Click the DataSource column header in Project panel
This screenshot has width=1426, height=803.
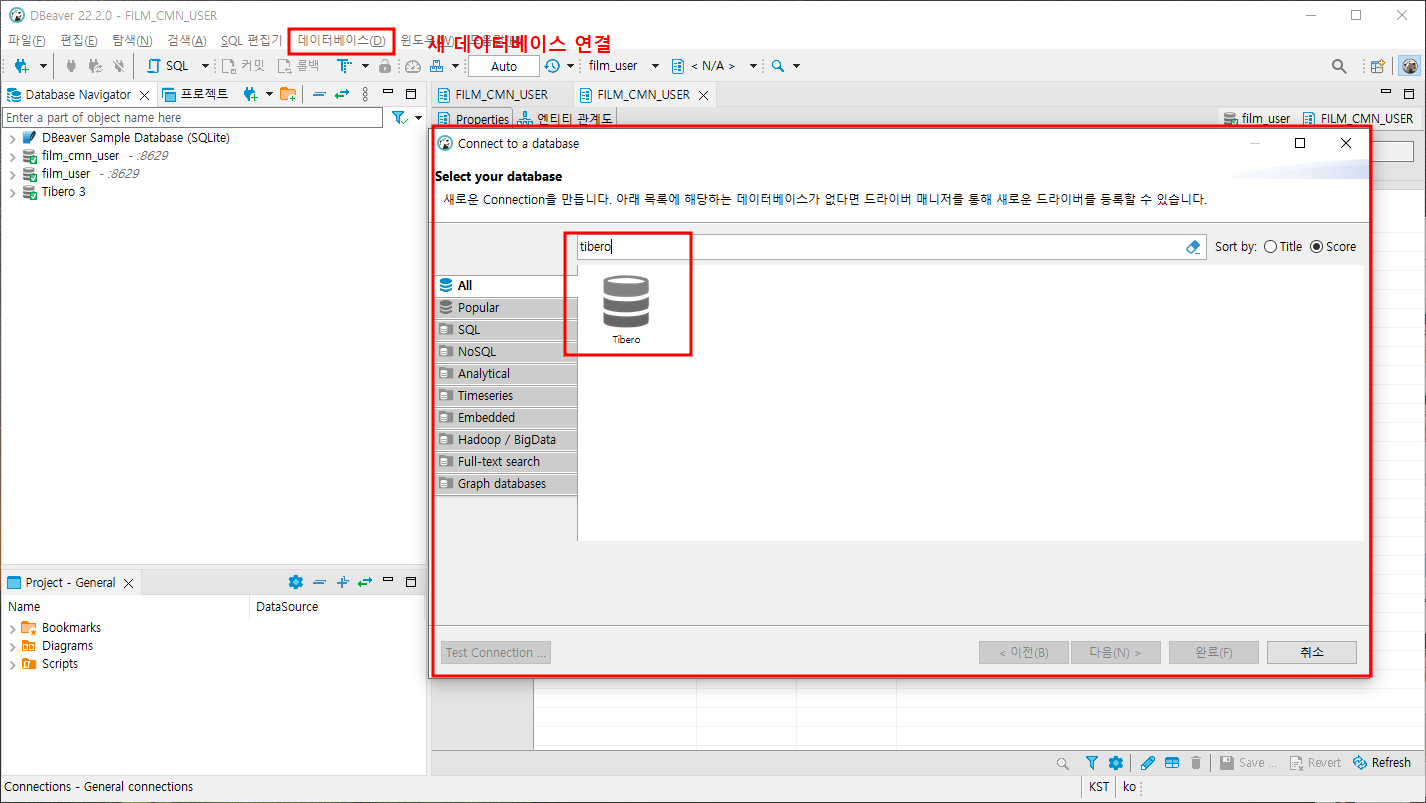coord(288,607)
